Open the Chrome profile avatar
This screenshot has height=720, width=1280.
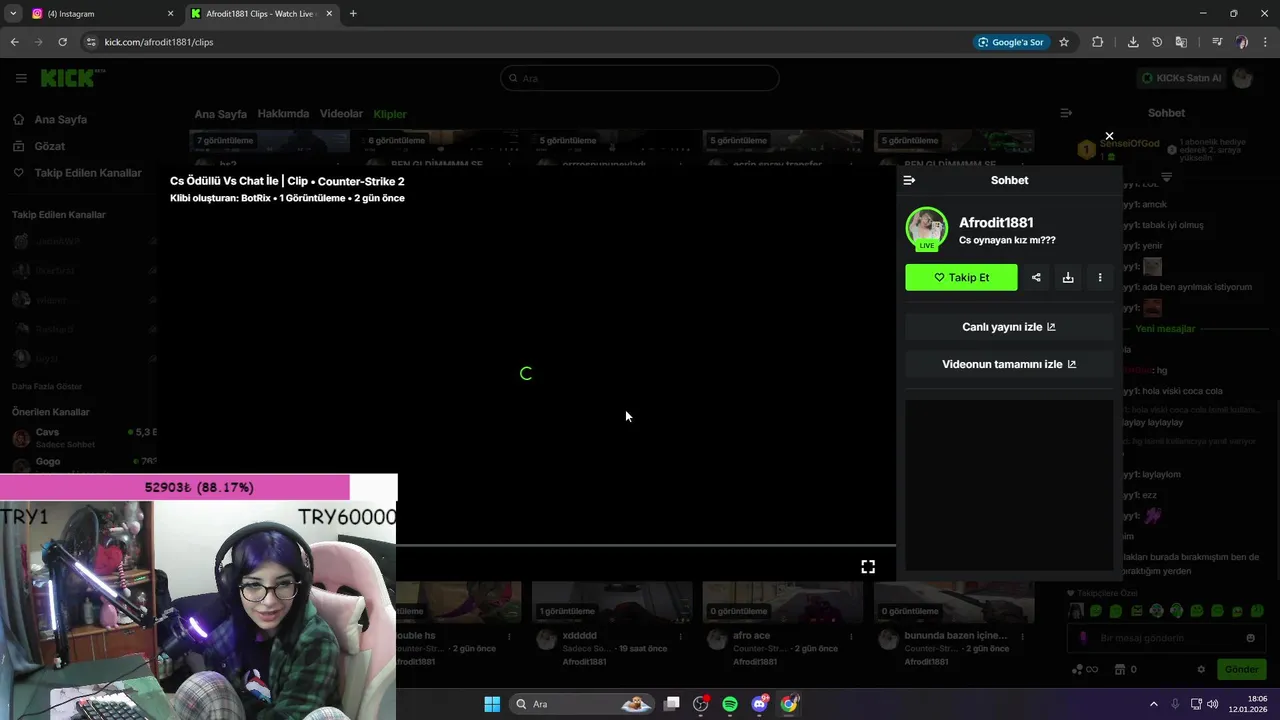point(1242,42)
